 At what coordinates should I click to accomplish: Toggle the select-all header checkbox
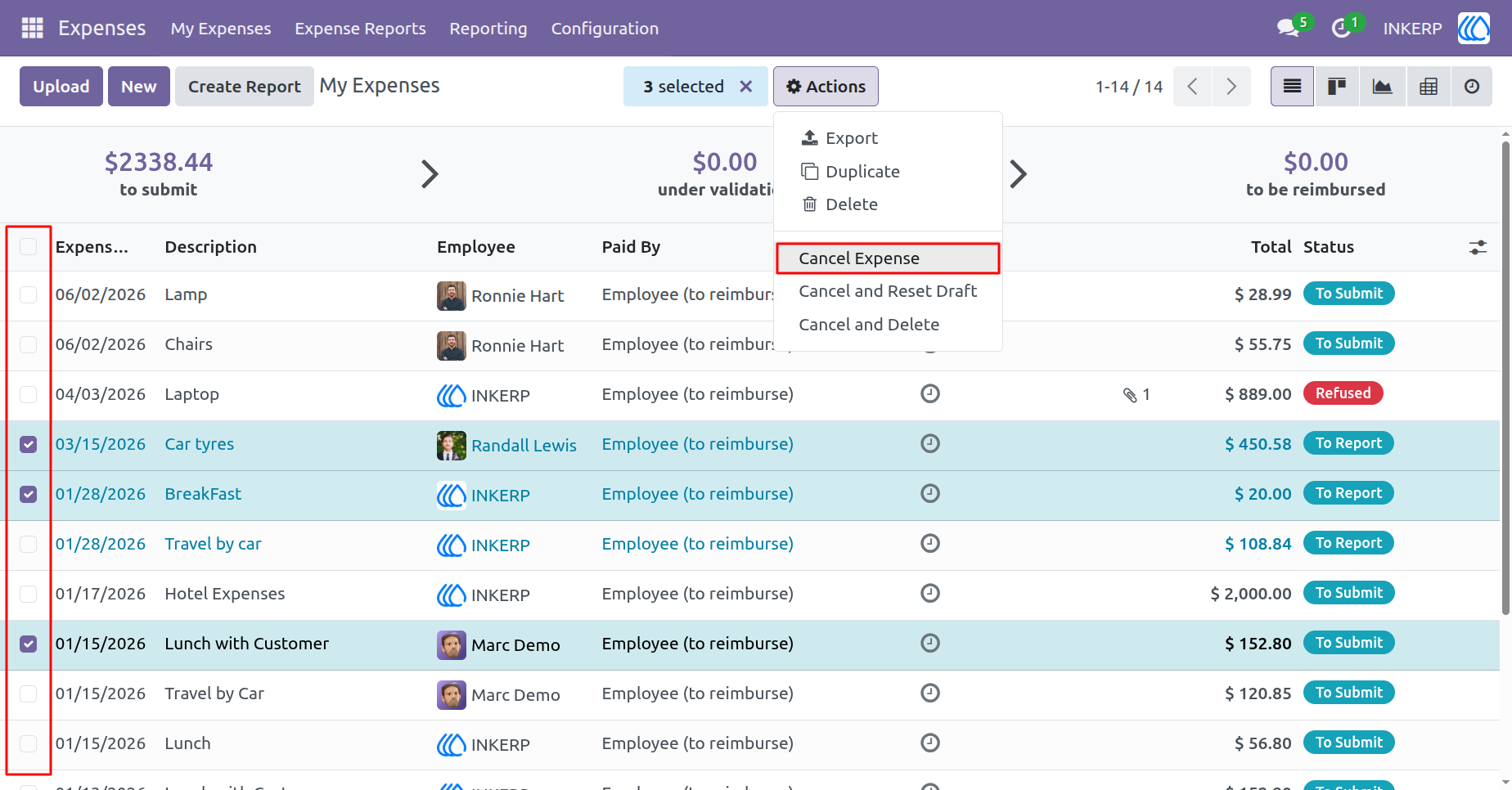coord(29,247)
